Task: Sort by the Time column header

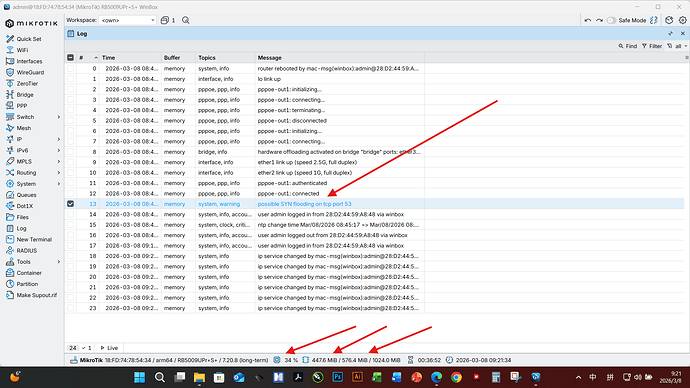Action: click(130, 58)
